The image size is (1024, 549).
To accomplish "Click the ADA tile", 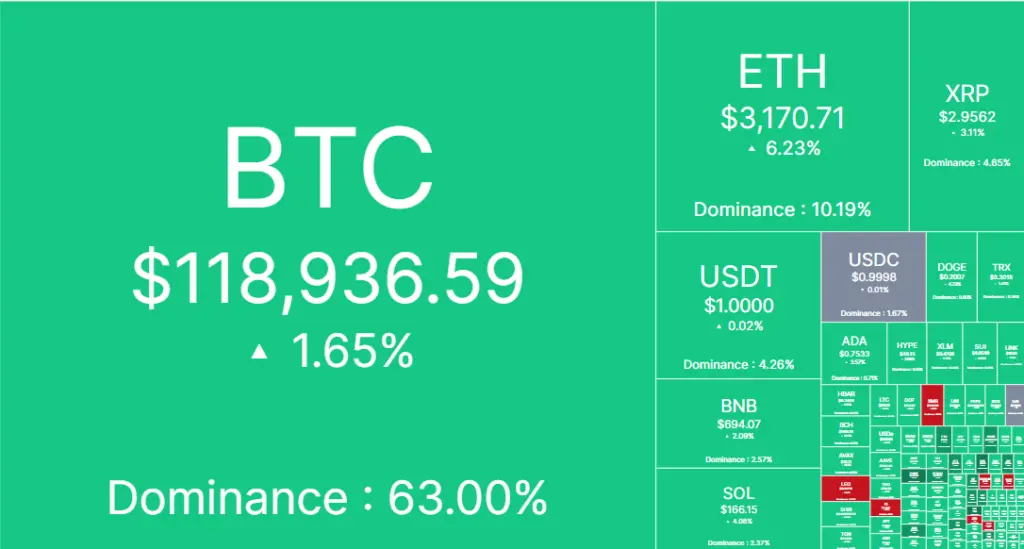I will [x=854, y=352].
